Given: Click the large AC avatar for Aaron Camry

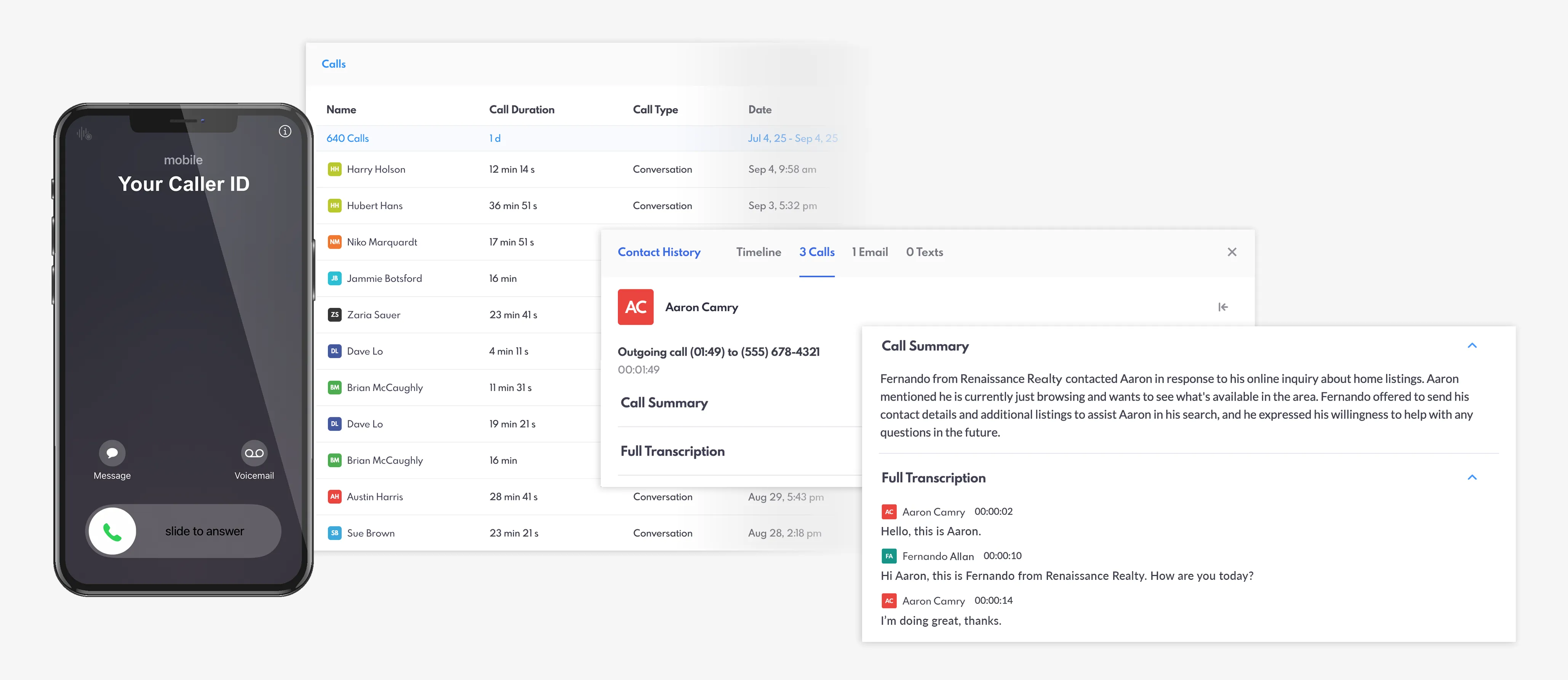Looking at the screenshot, I should pyautogui.click(x=635, y=307).
